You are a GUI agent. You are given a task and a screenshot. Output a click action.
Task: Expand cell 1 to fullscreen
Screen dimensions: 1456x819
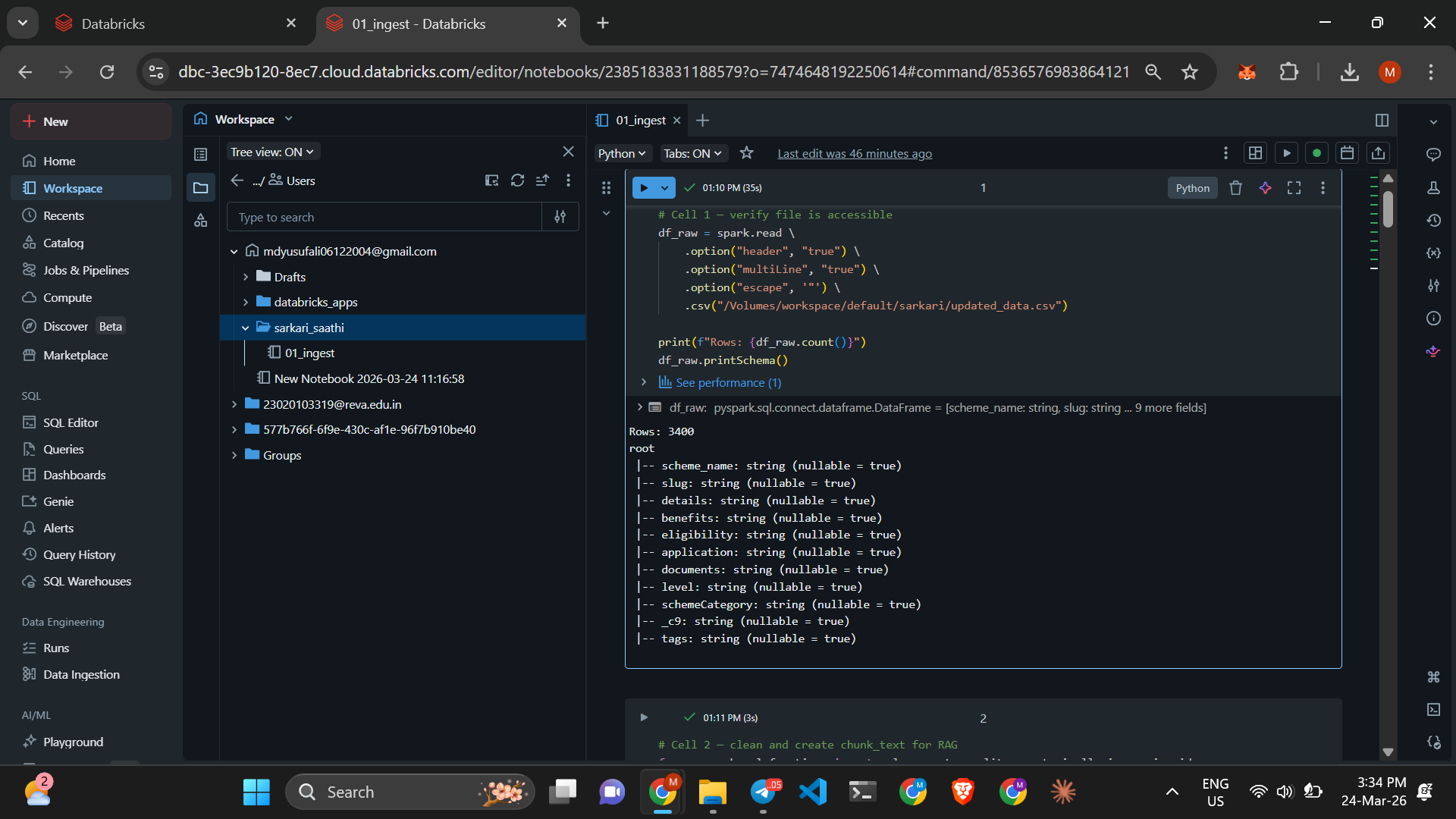pyautogui.click(x=1294, y=188)
